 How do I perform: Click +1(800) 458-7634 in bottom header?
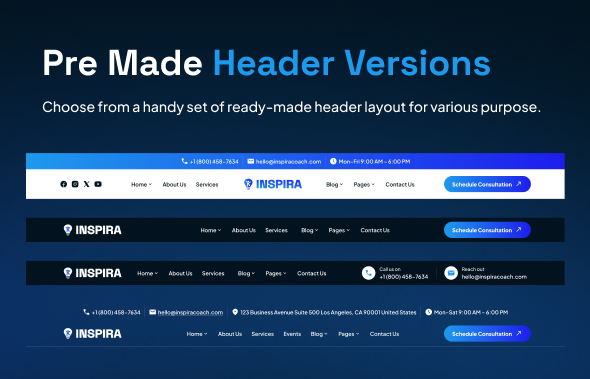[116, 312]
